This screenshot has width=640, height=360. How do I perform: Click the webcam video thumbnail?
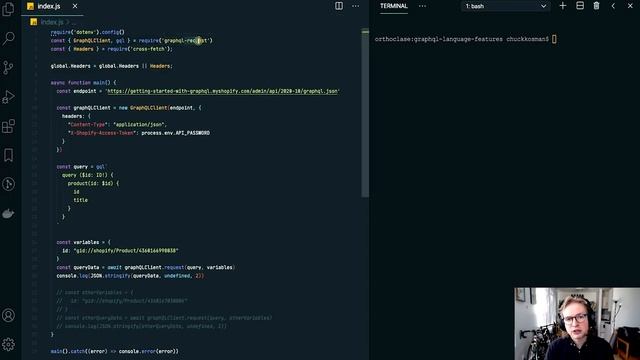[577, 324]
